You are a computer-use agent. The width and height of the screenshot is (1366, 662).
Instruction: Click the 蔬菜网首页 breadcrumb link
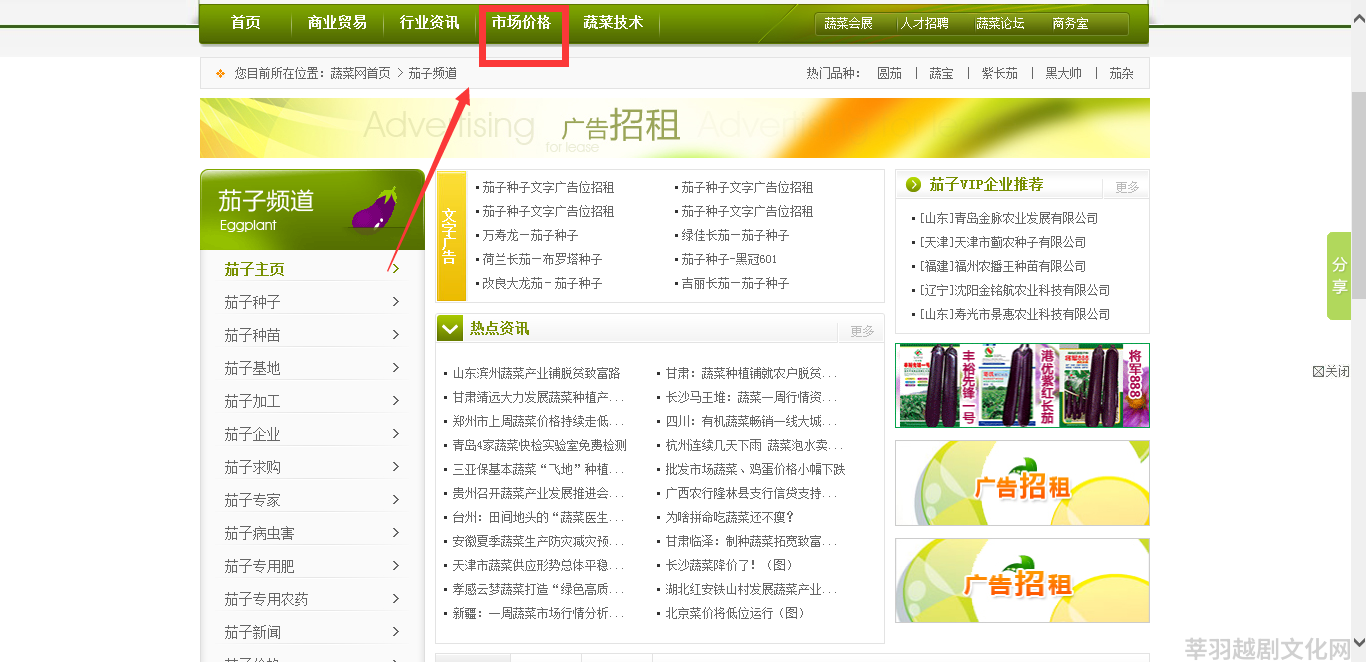pyautogui.click(x=360, y=73)
